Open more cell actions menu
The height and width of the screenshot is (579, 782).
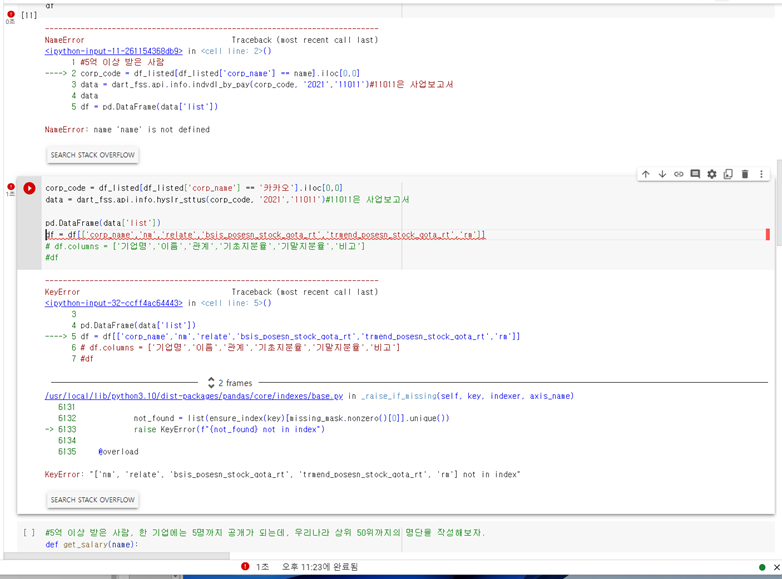(761, 174)
